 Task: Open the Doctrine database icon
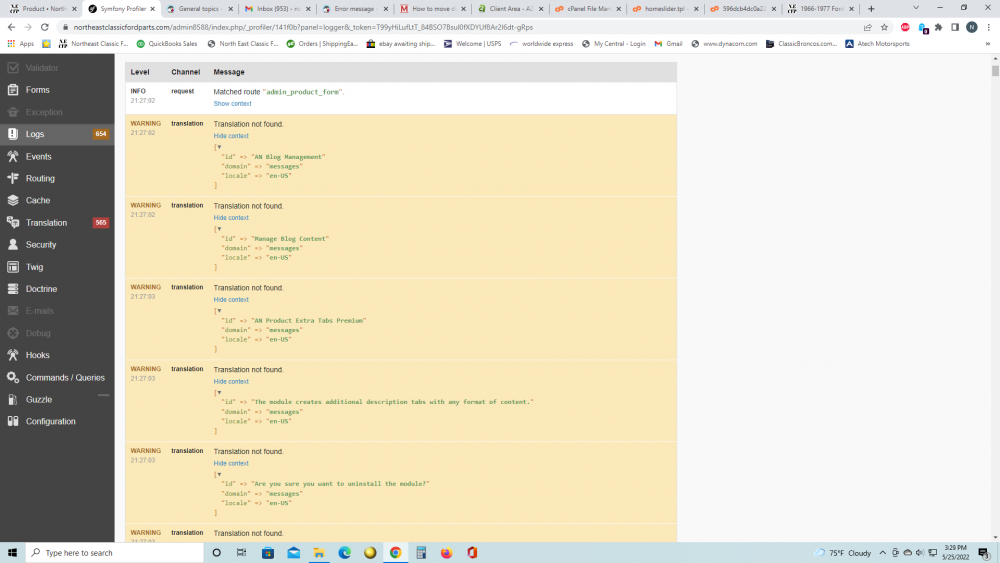13,289
